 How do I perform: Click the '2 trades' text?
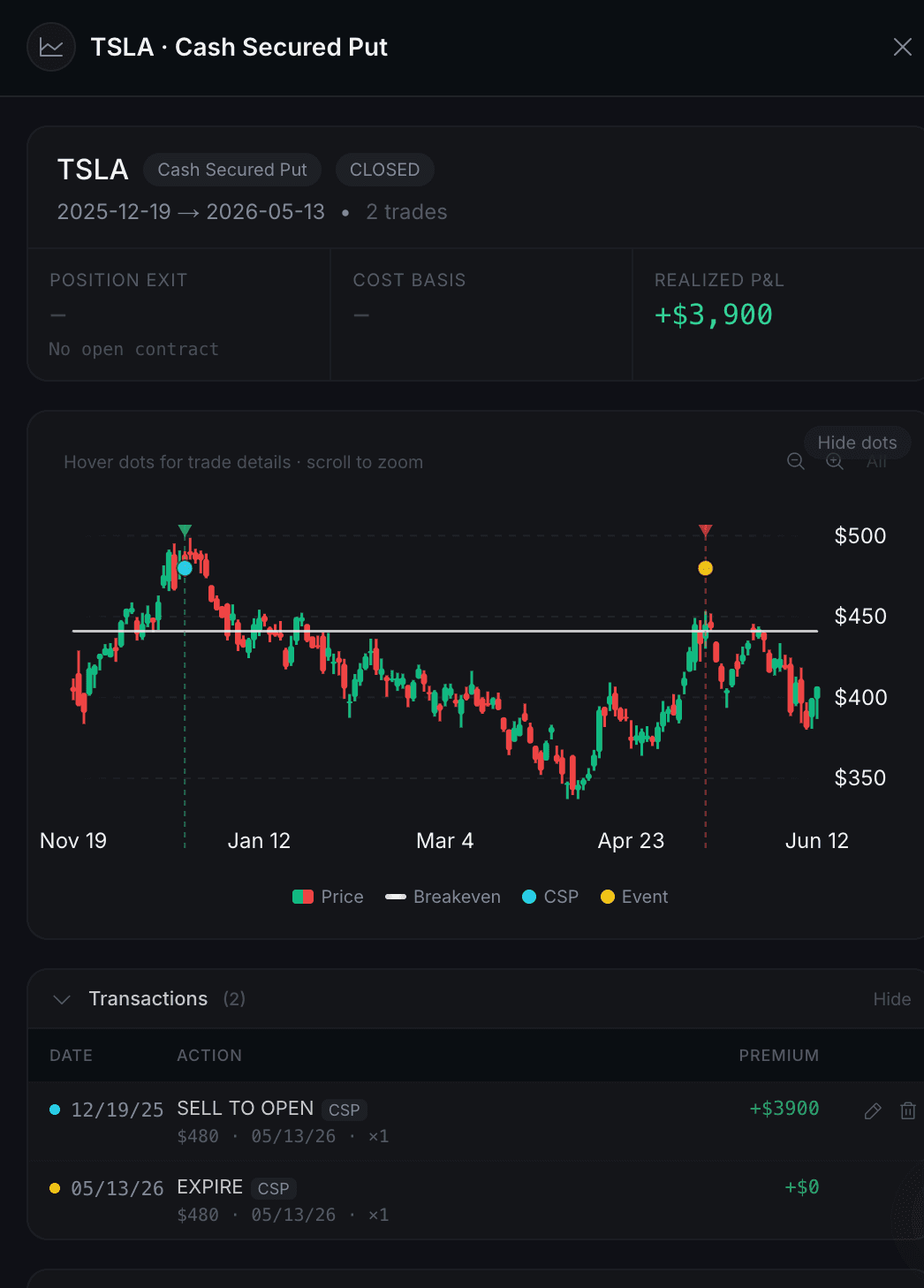click(x=406, y=212)
